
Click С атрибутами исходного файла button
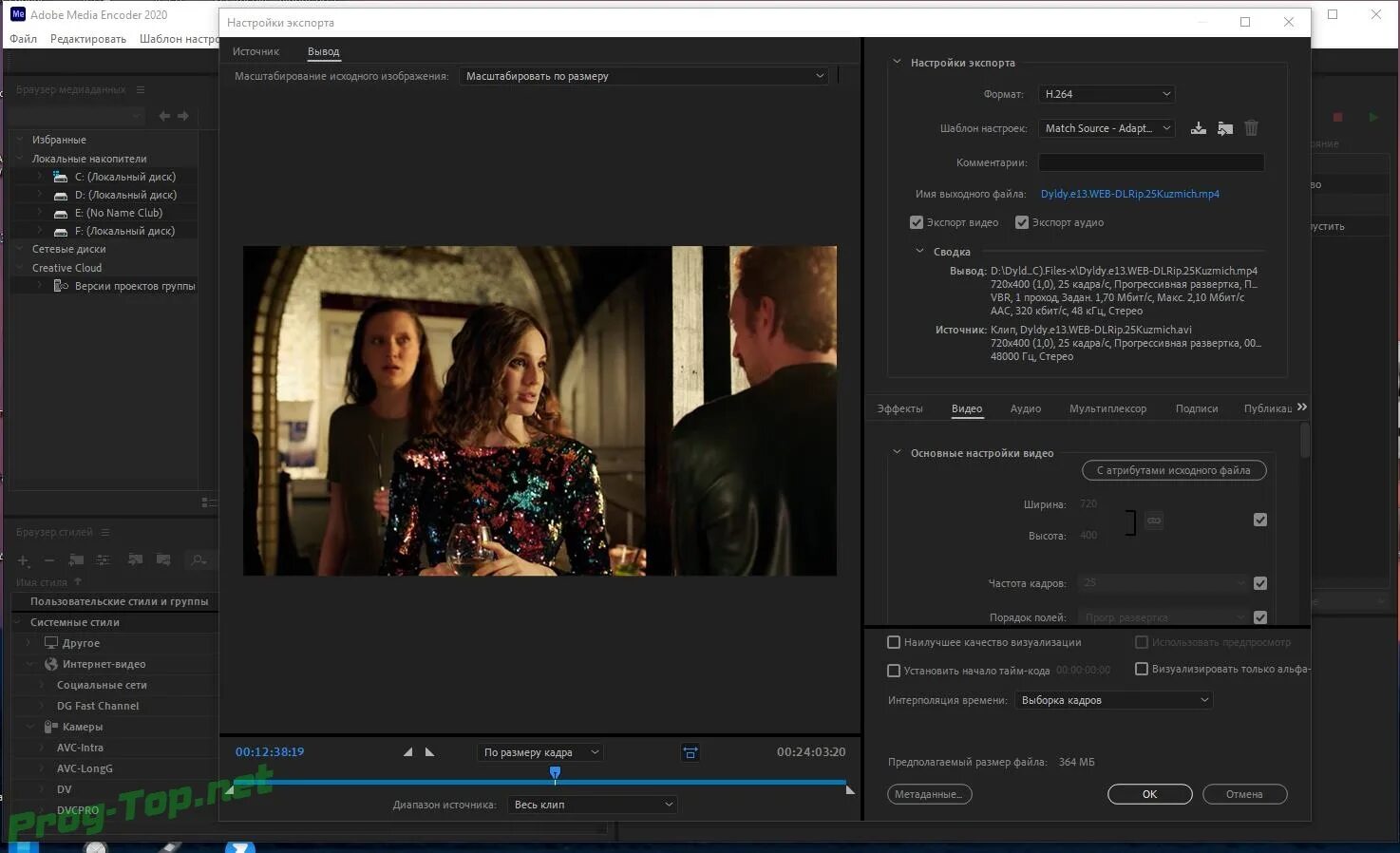(x=1174, y=470)
